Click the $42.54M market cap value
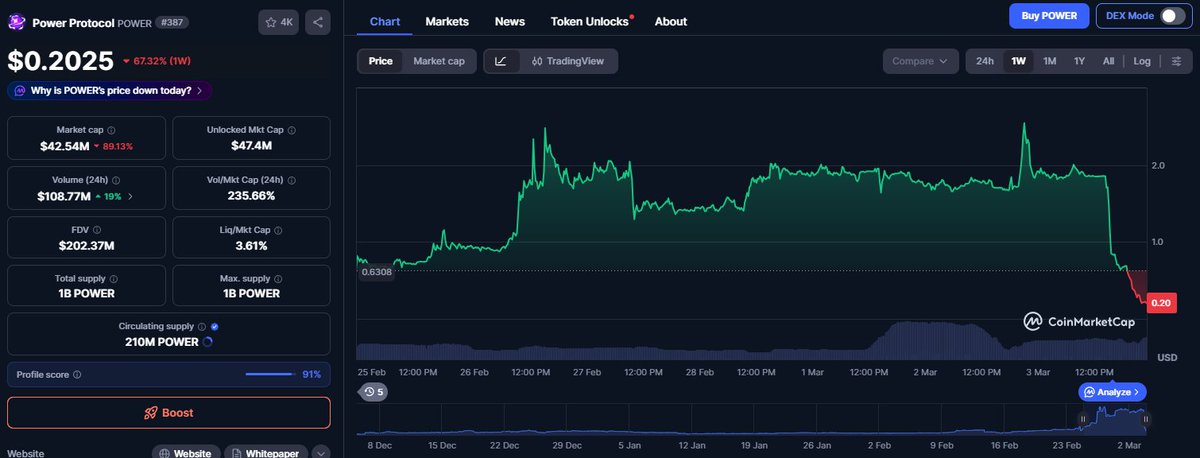The height and width of the screenshot is (458, 1200). pos(64,146)
